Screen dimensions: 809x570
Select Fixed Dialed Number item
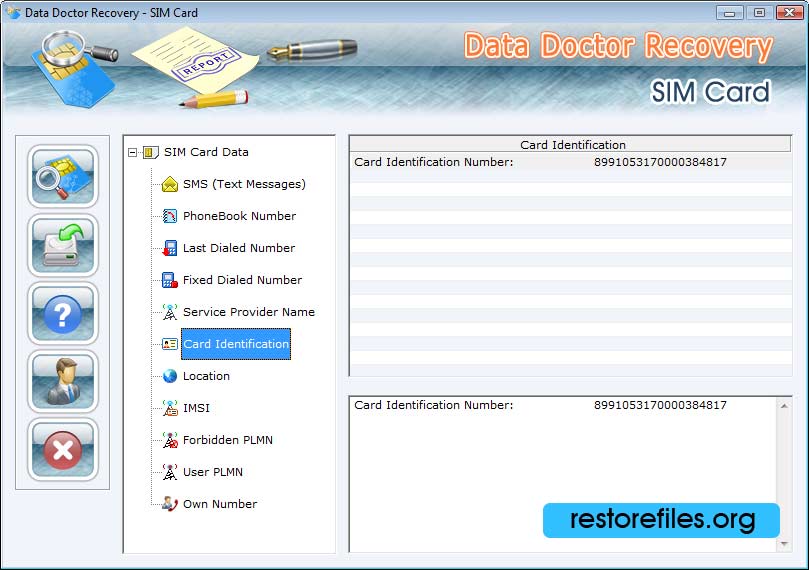click(242, 280)
